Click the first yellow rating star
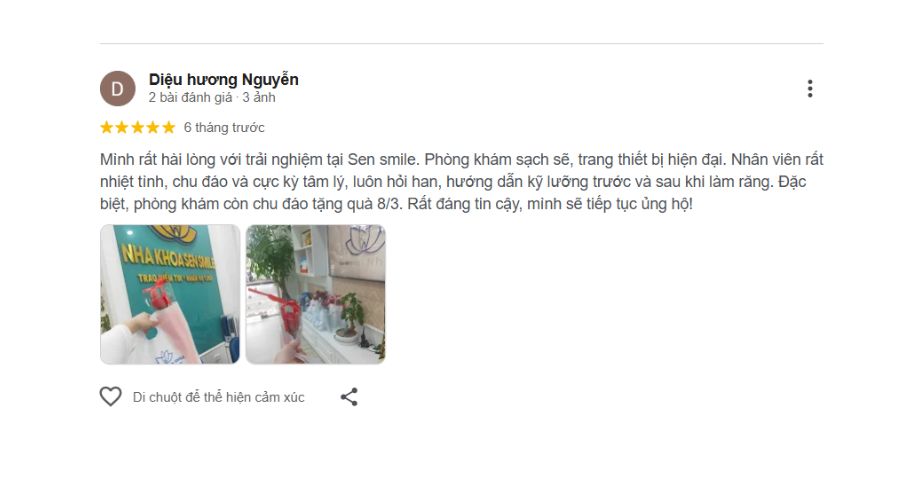Viewport: 900px width, 500px height. click(x=107, y=127)
